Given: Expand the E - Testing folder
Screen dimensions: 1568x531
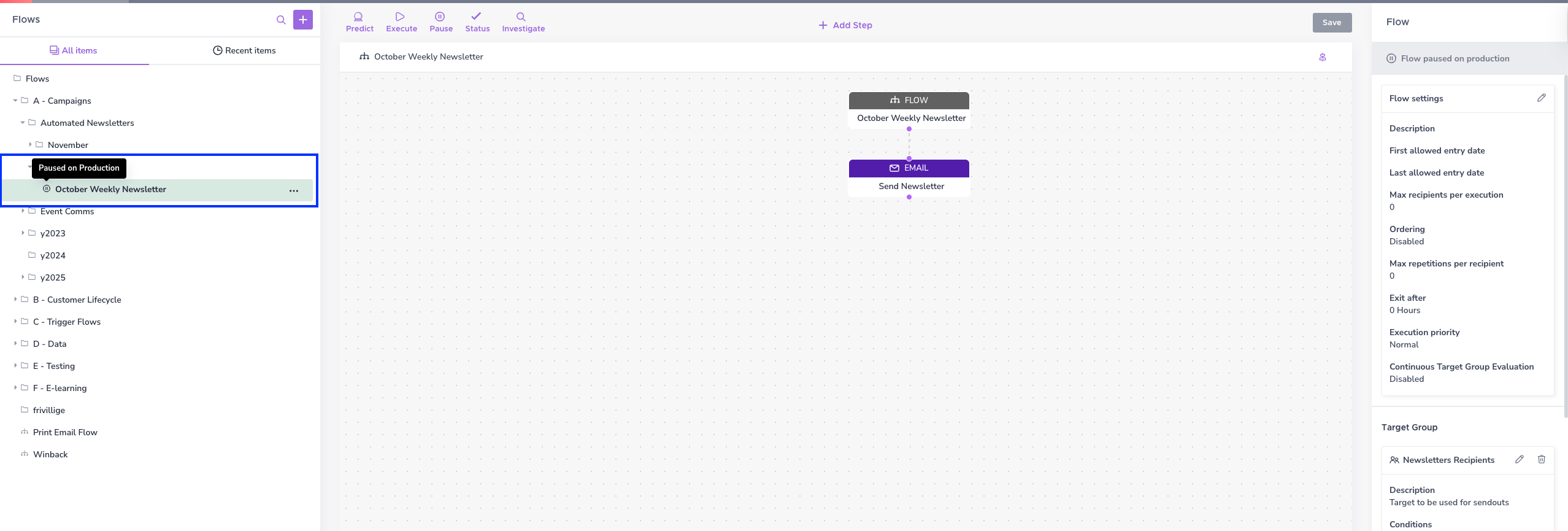Looking at the screenshot, I should (15, 366).
